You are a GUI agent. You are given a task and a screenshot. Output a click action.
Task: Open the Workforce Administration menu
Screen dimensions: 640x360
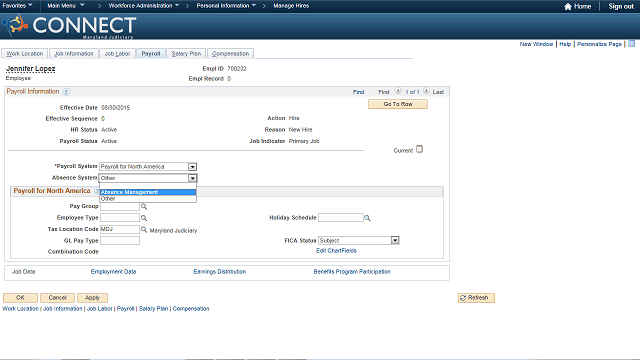(x=144, y=6)
